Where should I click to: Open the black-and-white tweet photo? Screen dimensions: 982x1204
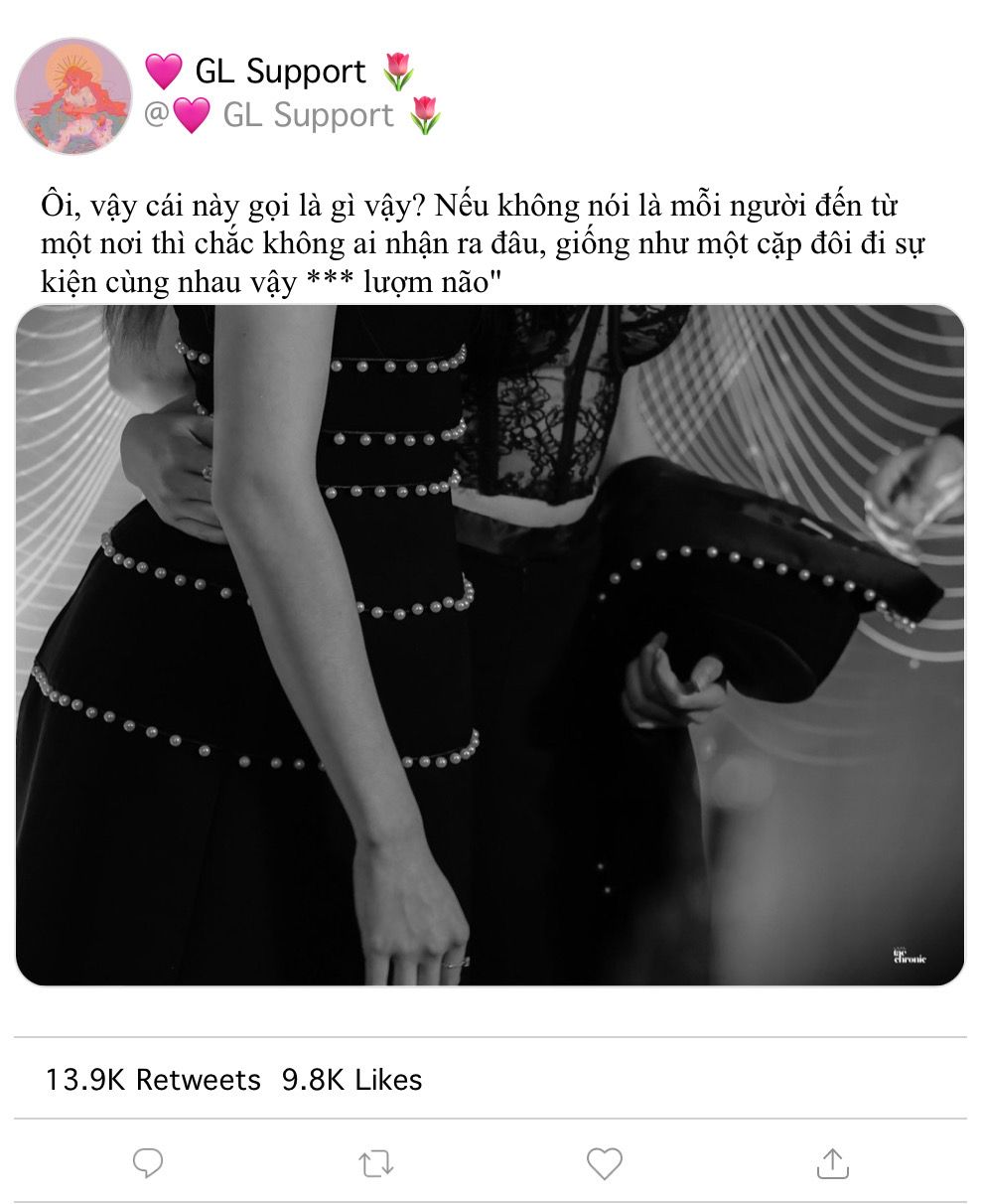pyautogui.click(x=491, y=646)
